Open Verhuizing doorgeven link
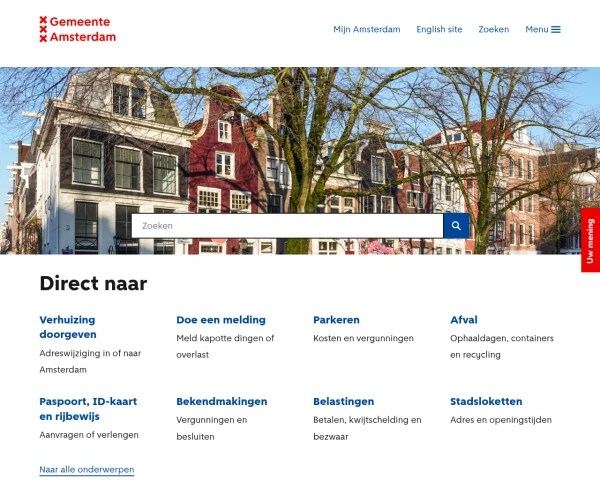 coord(68,327)
